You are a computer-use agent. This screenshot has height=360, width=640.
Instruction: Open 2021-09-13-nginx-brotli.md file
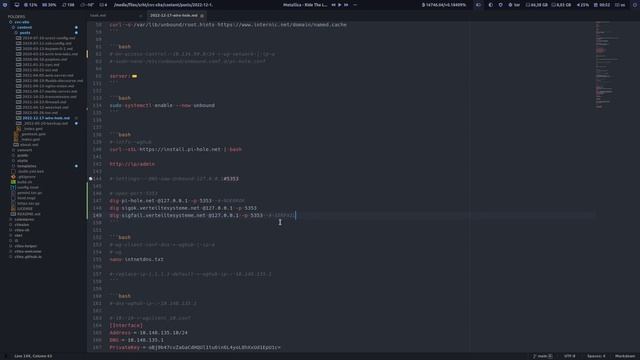pos(48,86)
